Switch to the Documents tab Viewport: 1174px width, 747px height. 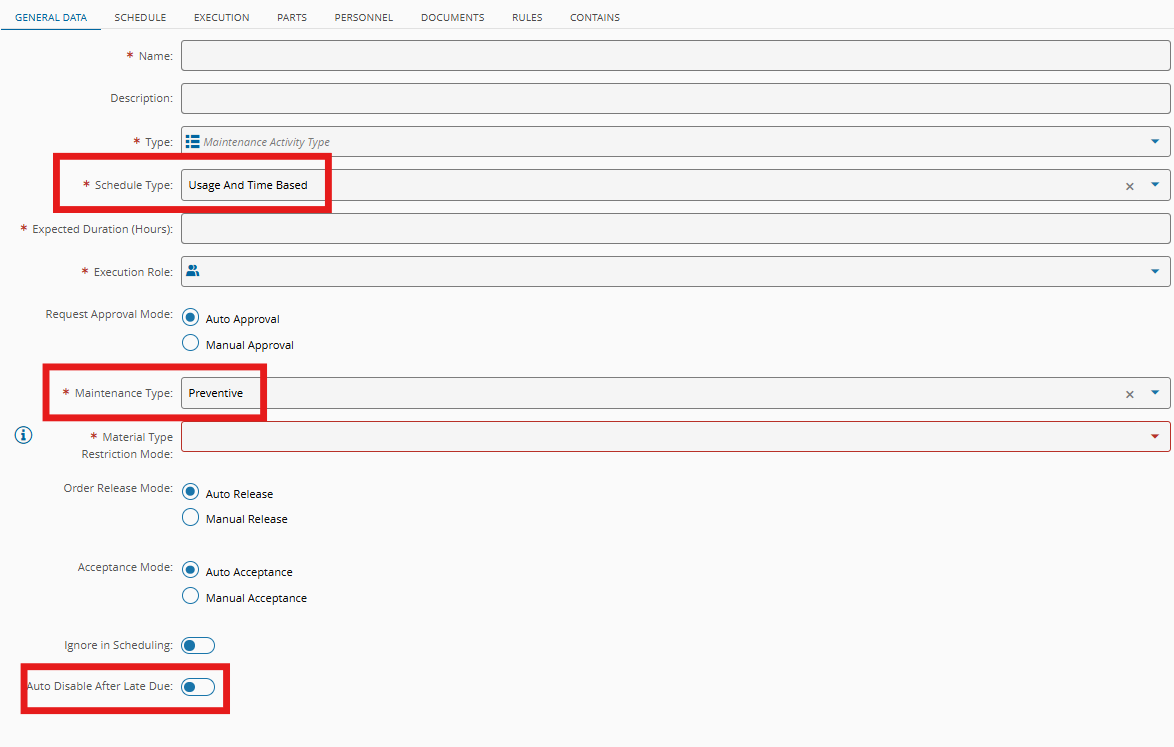(452, 17)
